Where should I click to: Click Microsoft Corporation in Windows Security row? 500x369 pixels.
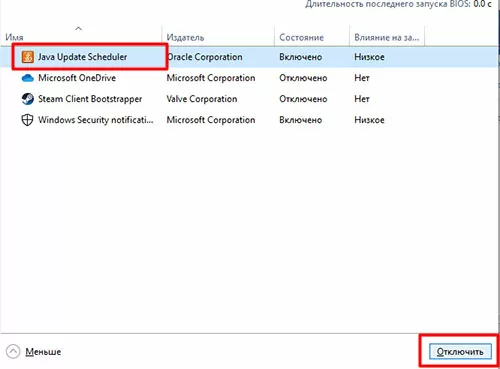[211, 120]
